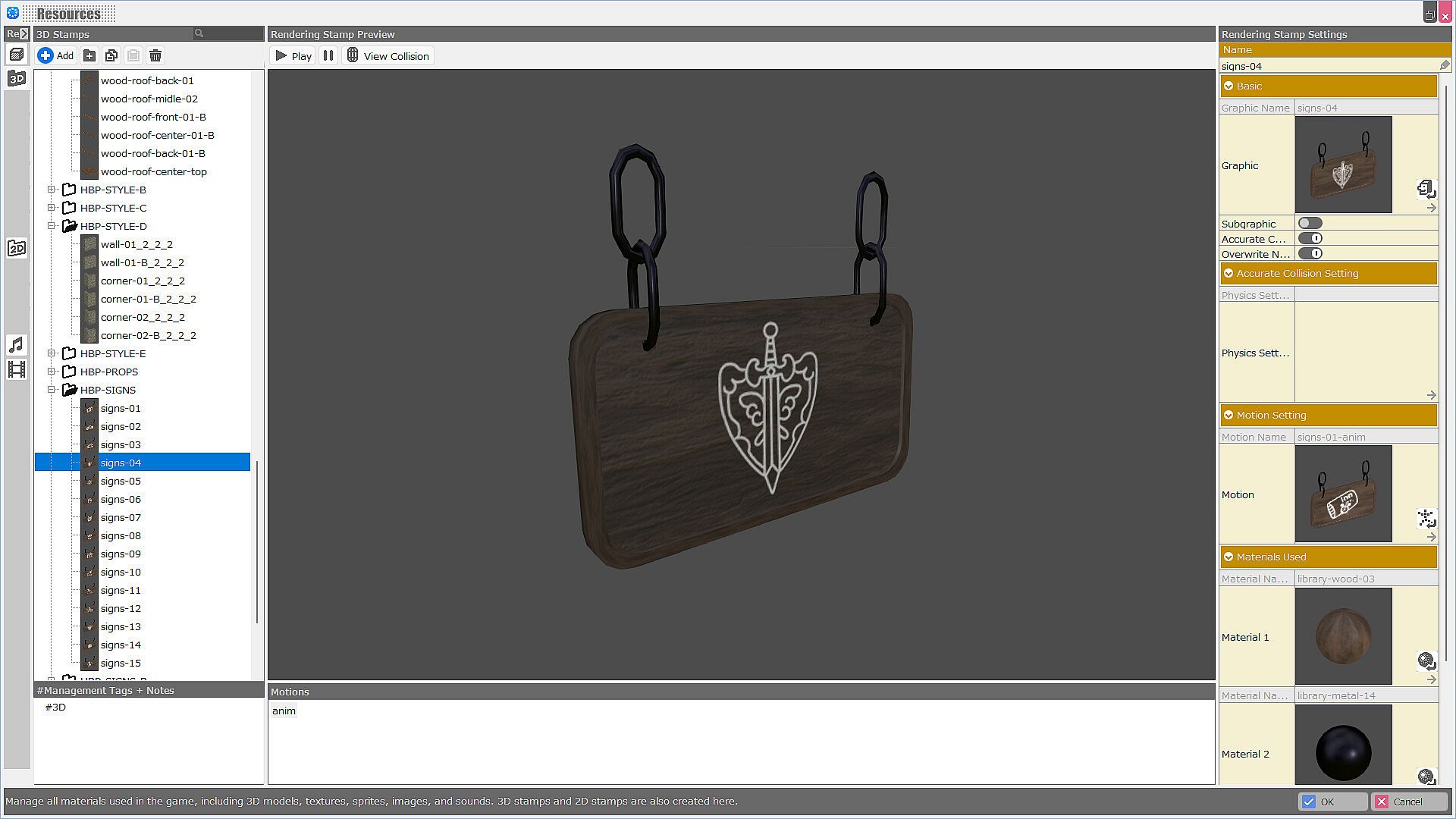Collapse the Motion Setting section

[x=1228, y=415]
